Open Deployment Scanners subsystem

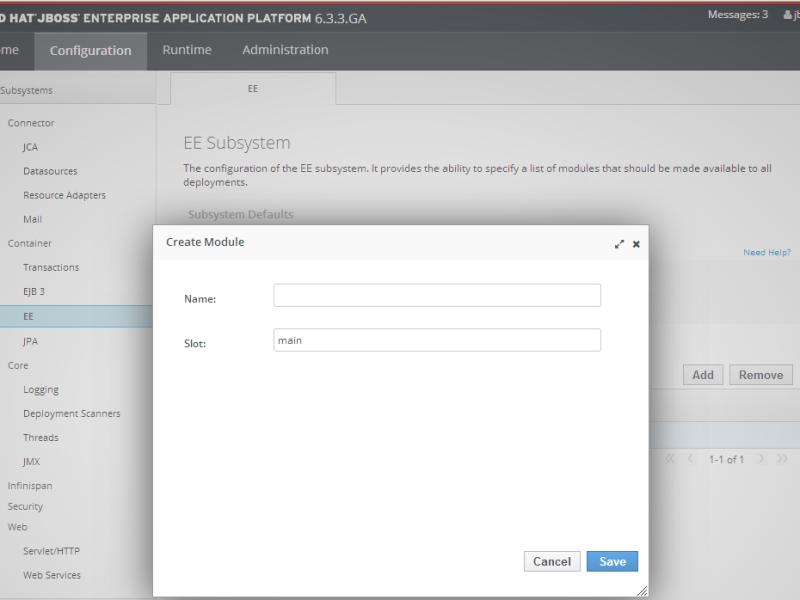point(71,414)
